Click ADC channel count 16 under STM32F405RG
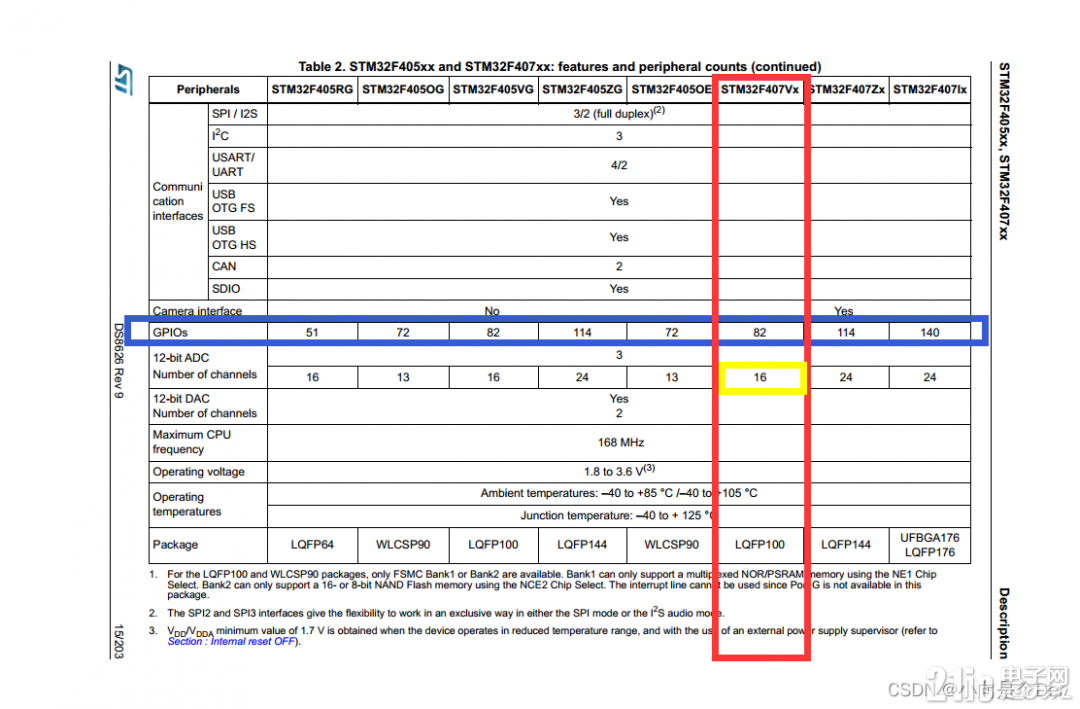The width and height of the screenshot is (1080, 709). coord(312,378)
